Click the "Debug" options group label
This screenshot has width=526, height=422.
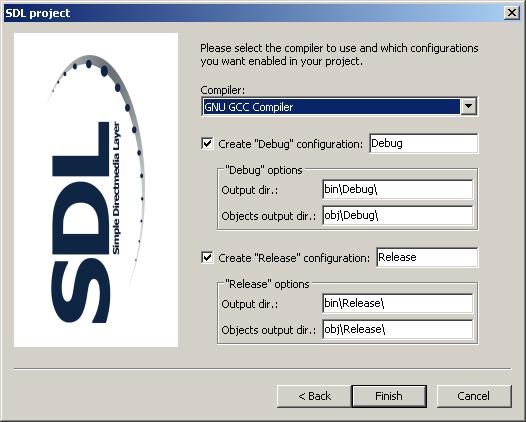point(264,170)
